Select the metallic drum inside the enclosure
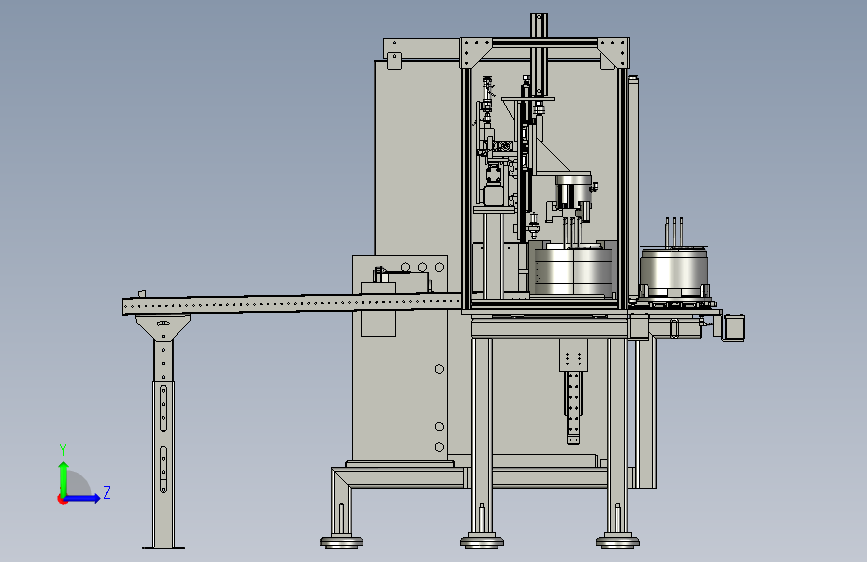The width and height of the screenshot is (867, 562). [x=571, y=269]
